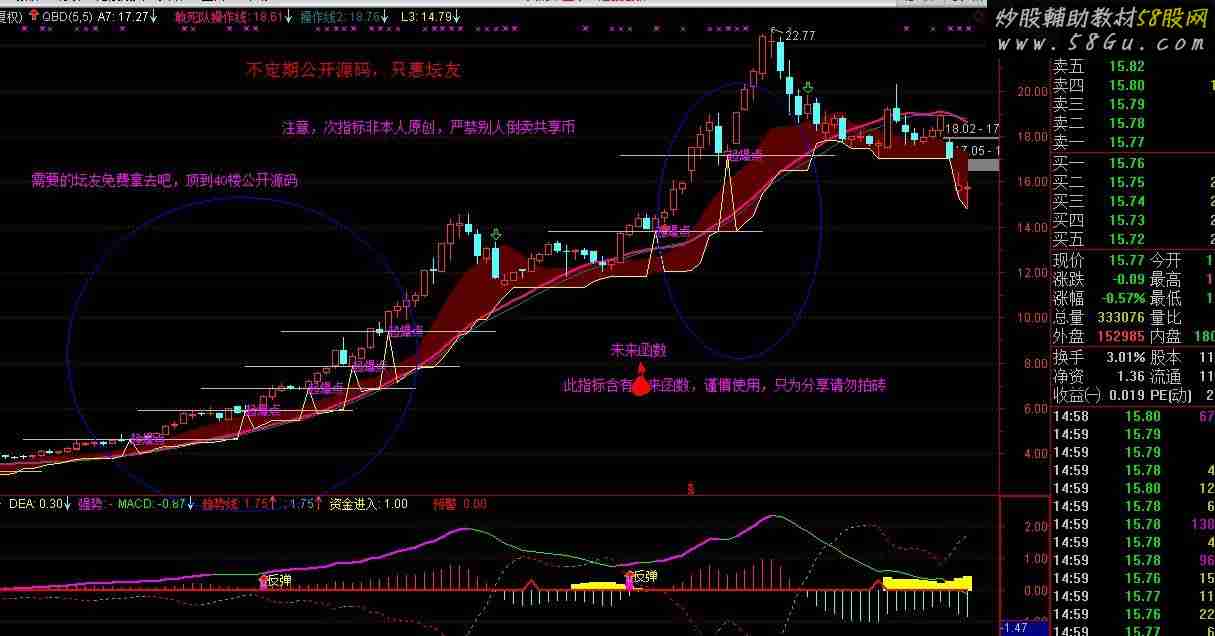Screen dimensions: 1215x636
Task: Select the 买一 15.76 bid row
Action: click(1134, 163)
